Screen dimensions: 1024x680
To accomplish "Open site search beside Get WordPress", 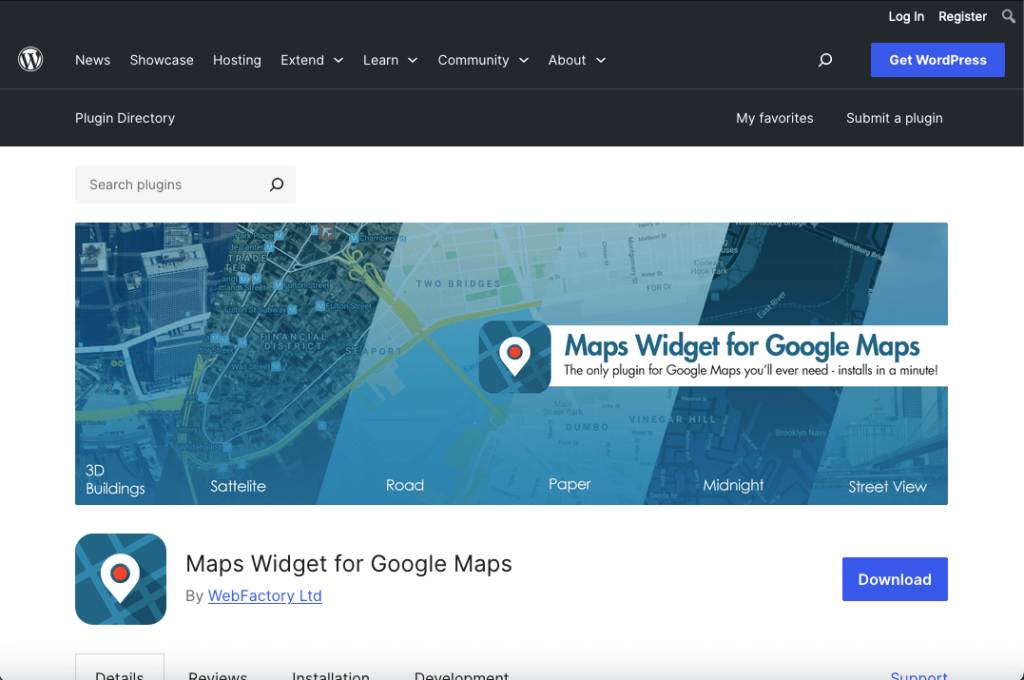I will (825, 60).
